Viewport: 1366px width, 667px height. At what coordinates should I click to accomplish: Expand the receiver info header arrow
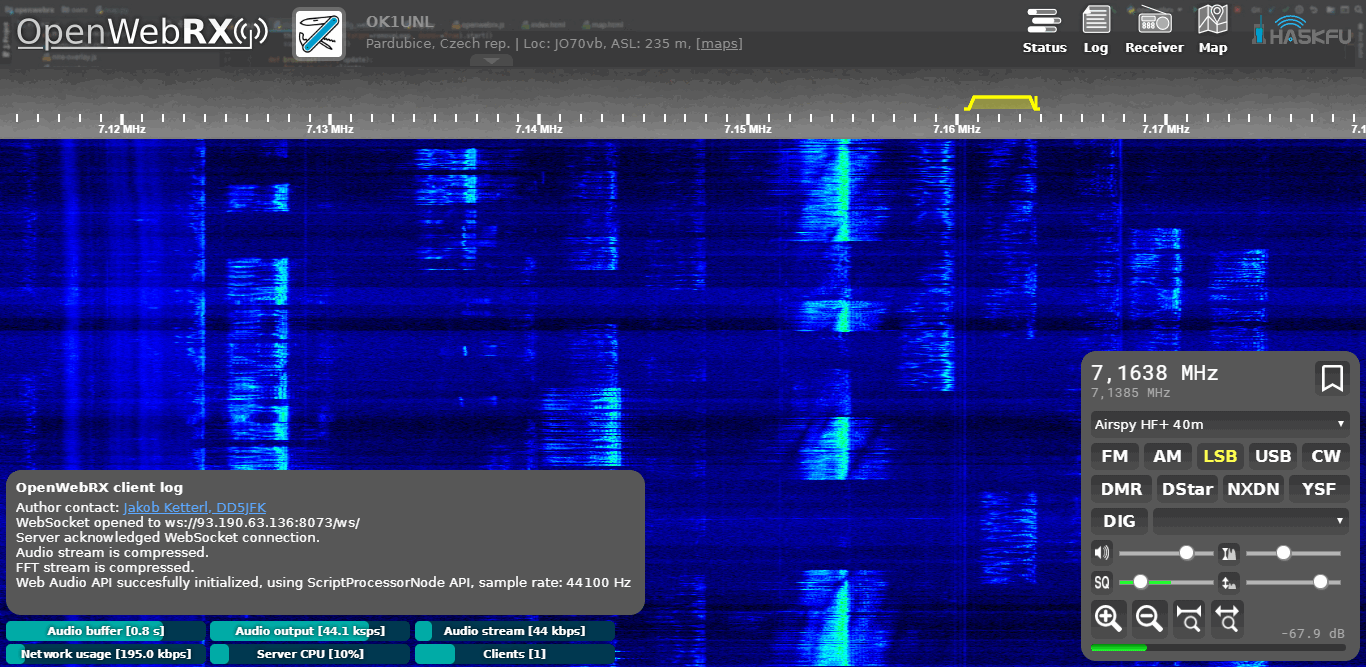491,60
